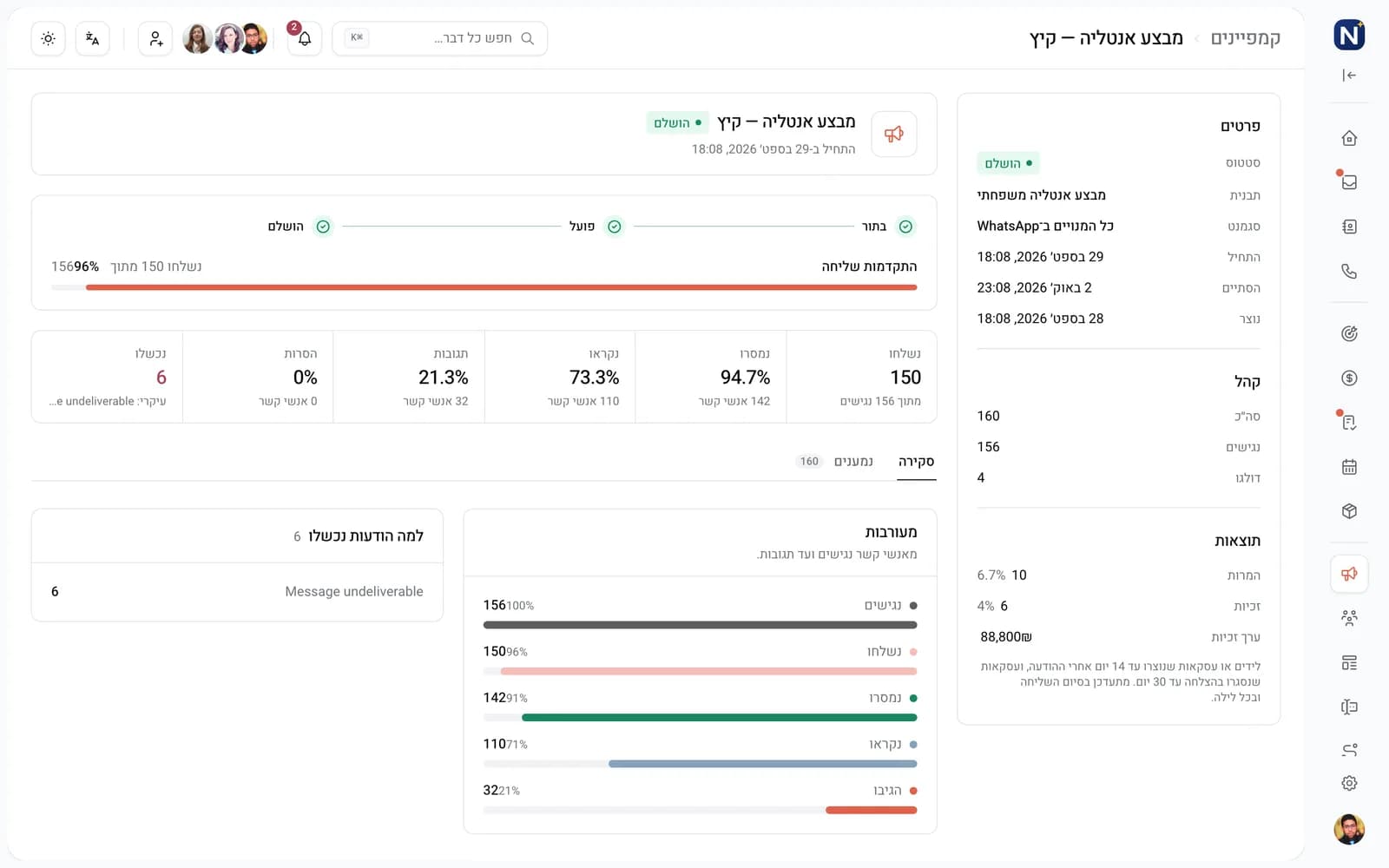Open the box products sidebar icon

pos(1349,511)
